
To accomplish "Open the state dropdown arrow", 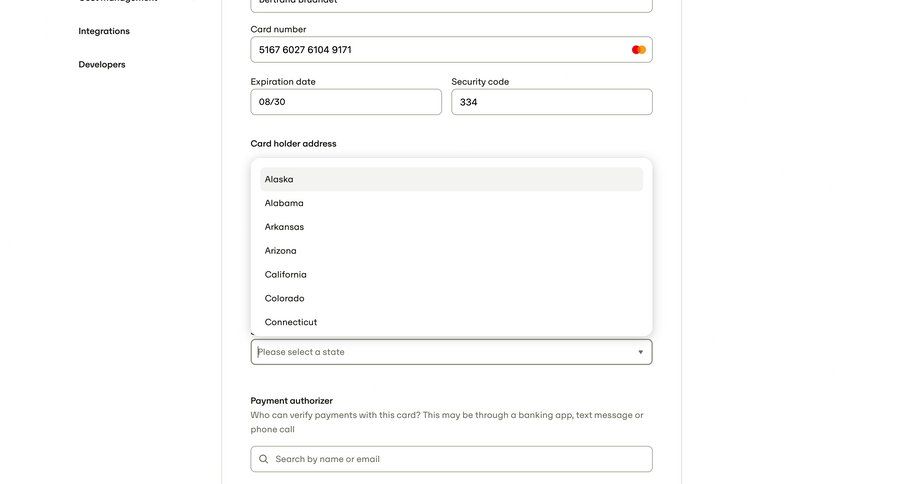I will pyautogui.click(x=641, y=352).
